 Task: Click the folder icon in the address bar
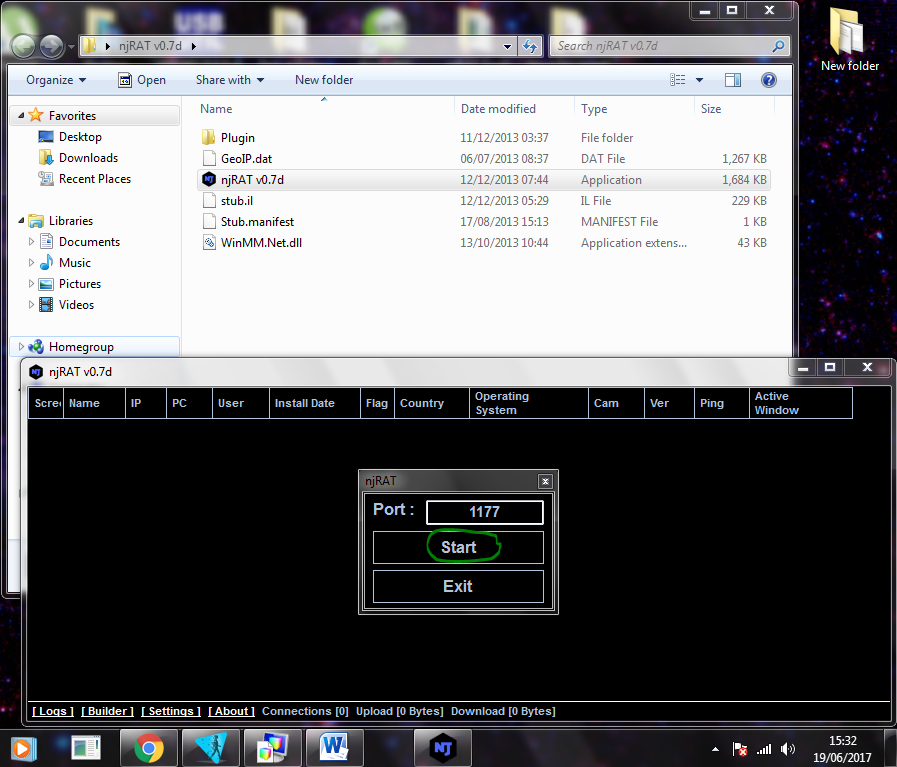(x=90, y=46)
